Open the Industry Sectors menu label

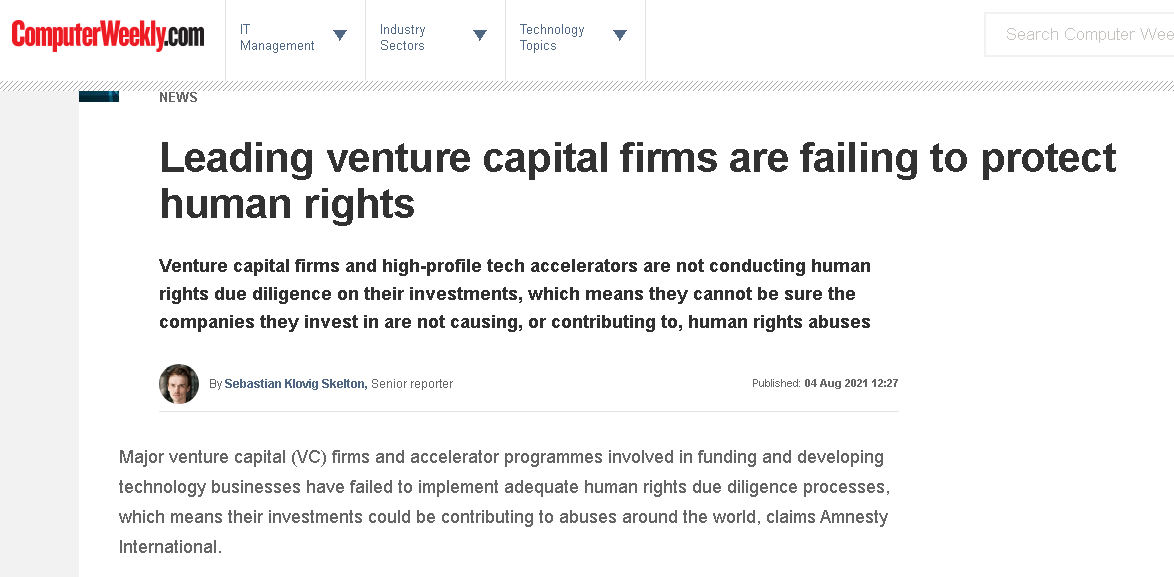click(402, 37)
